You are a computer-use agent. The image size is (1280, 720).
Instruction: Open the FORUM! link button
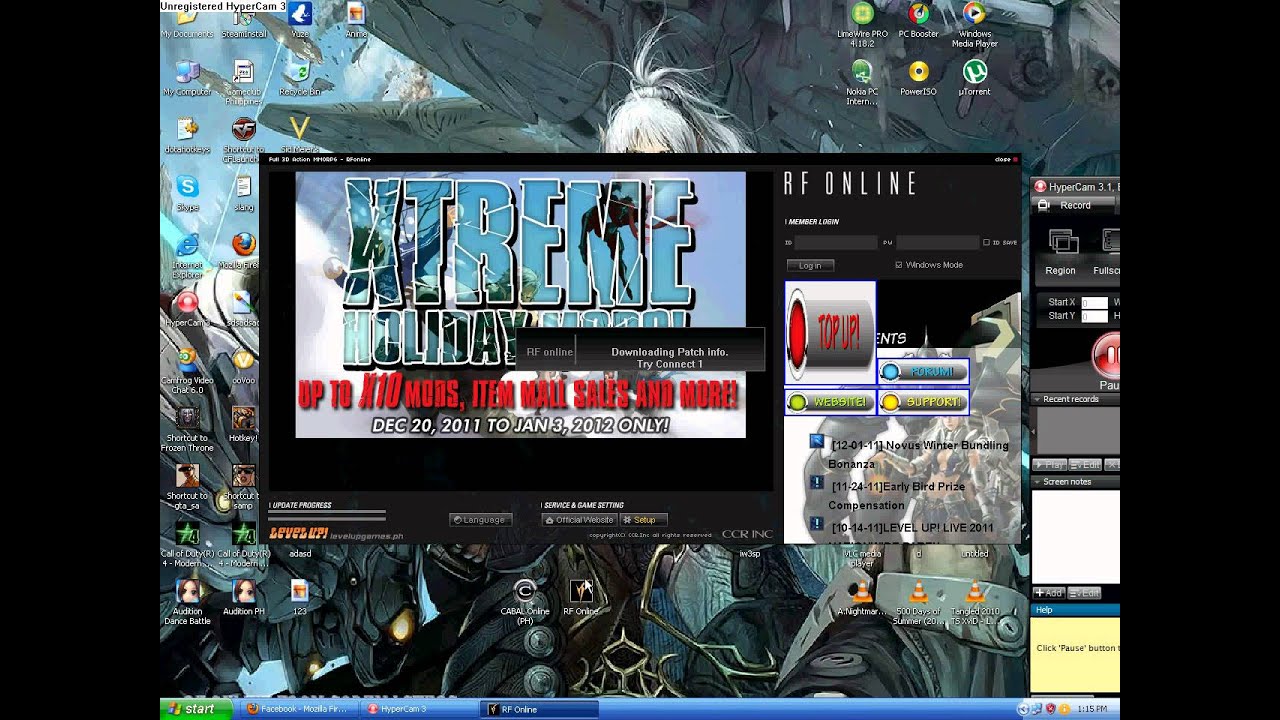924,372
